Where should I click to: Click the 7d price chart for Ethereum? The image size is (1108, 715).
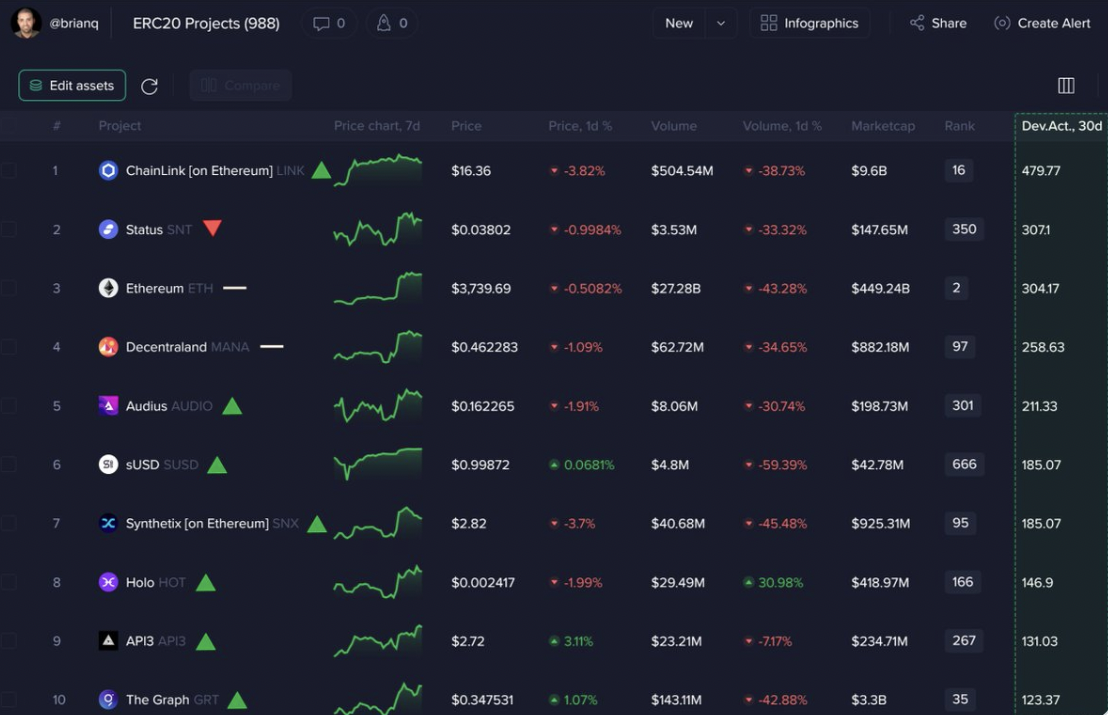377,288
